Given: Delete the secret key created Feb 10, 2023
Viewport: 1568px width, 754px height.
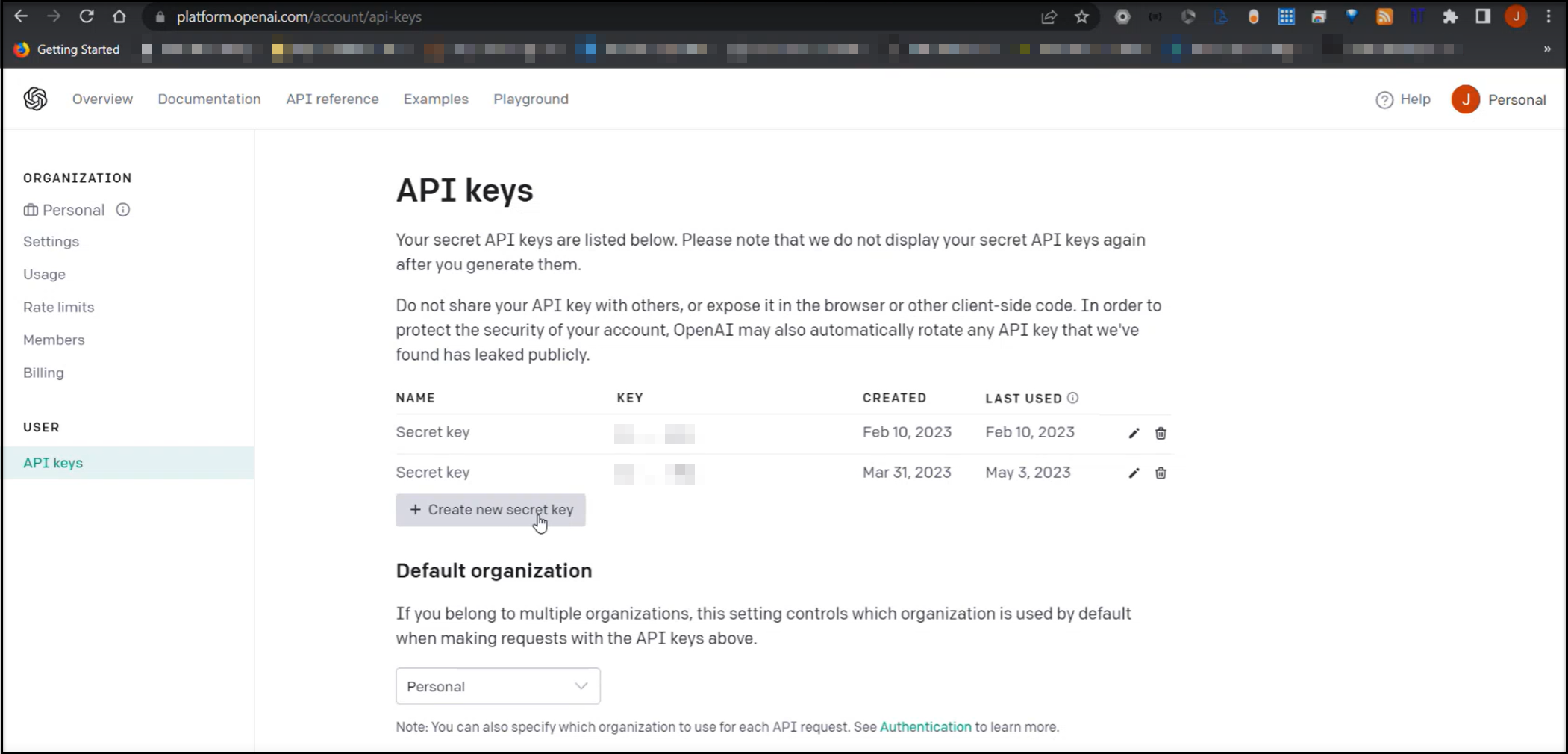Looking at the screenshot, I should click(1161, 433).
